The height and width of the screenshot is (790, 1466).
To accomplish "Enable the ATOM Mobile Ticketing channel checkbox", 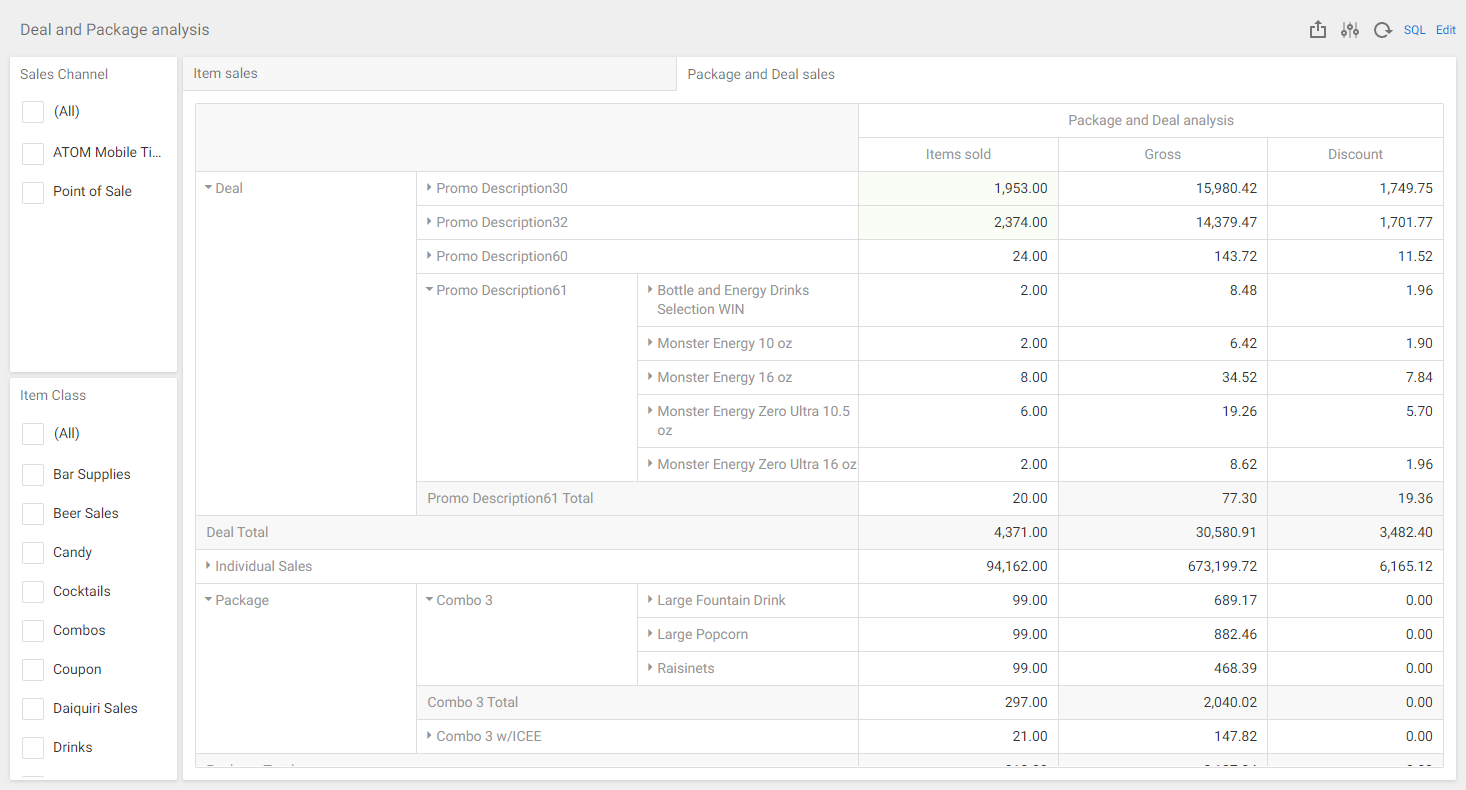I will (x=32, y=152).
